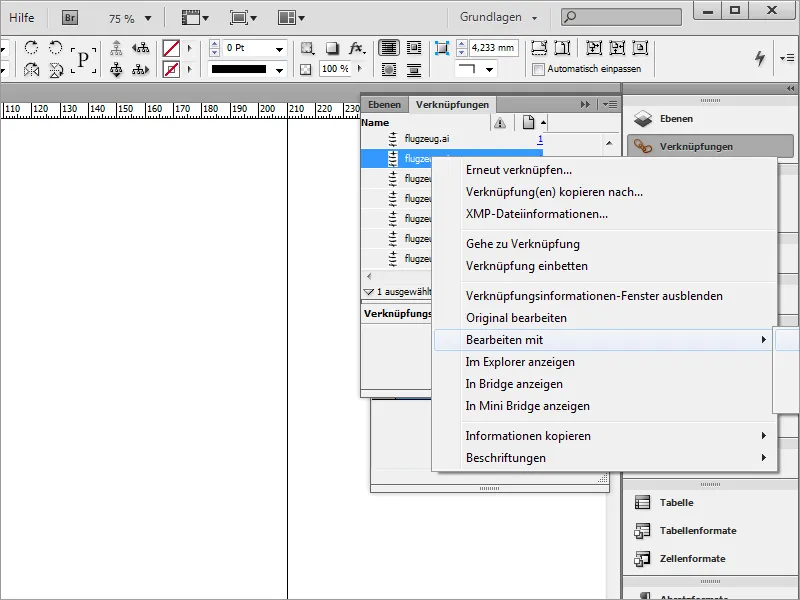Open the stroke style dropdown
Image resolution: width=800 pixels, height=600 pixels.
coord(279,70)
